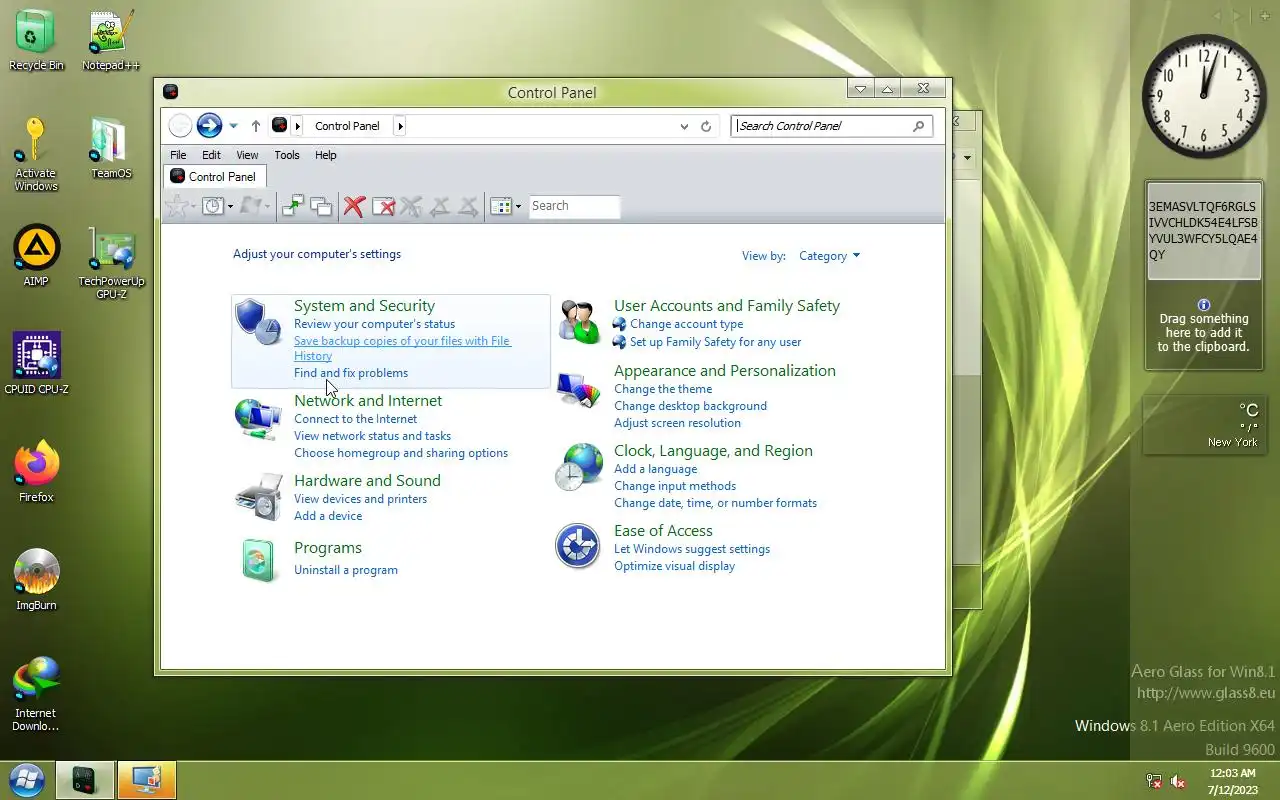Go up one level with Up arrow
The image size is (1280, 800).
point(256,126)
